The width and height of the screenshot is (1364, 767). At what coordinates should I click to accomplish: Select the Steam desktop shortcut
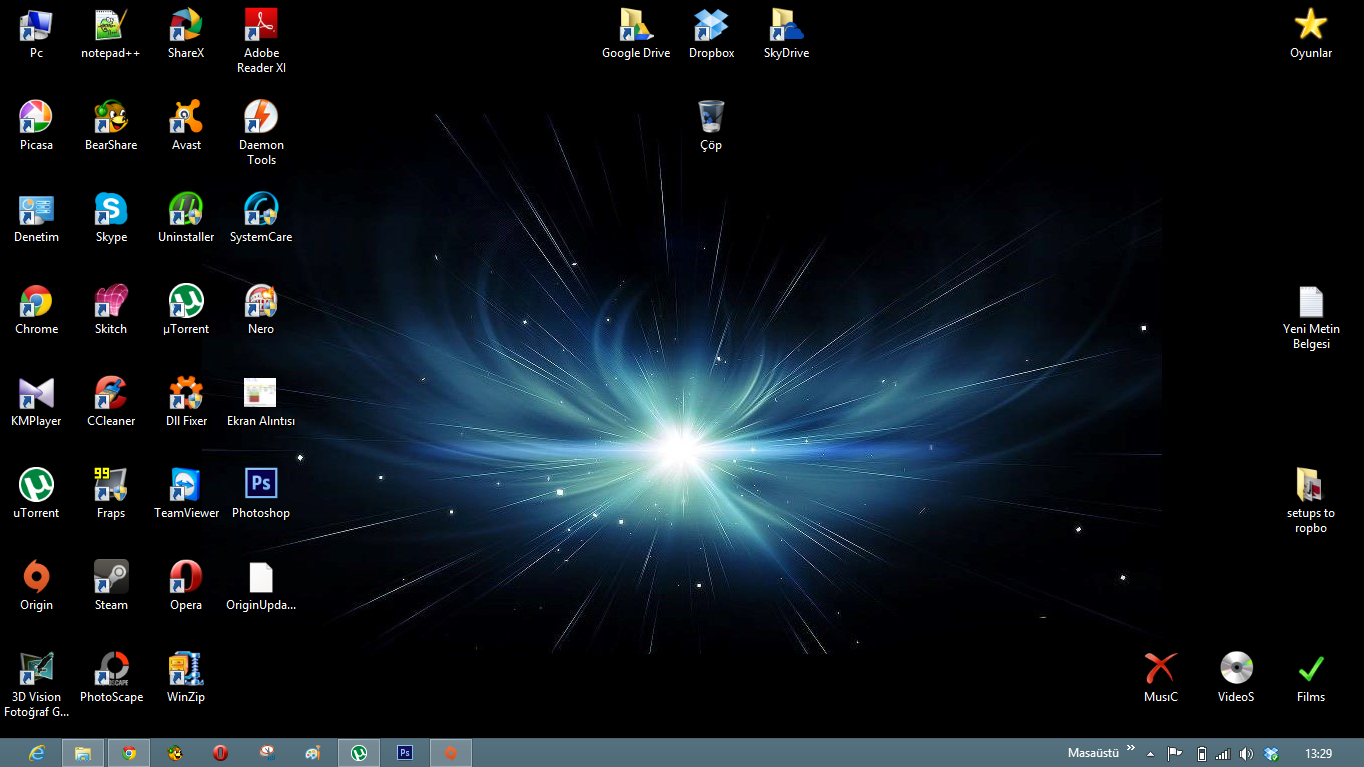111,585
